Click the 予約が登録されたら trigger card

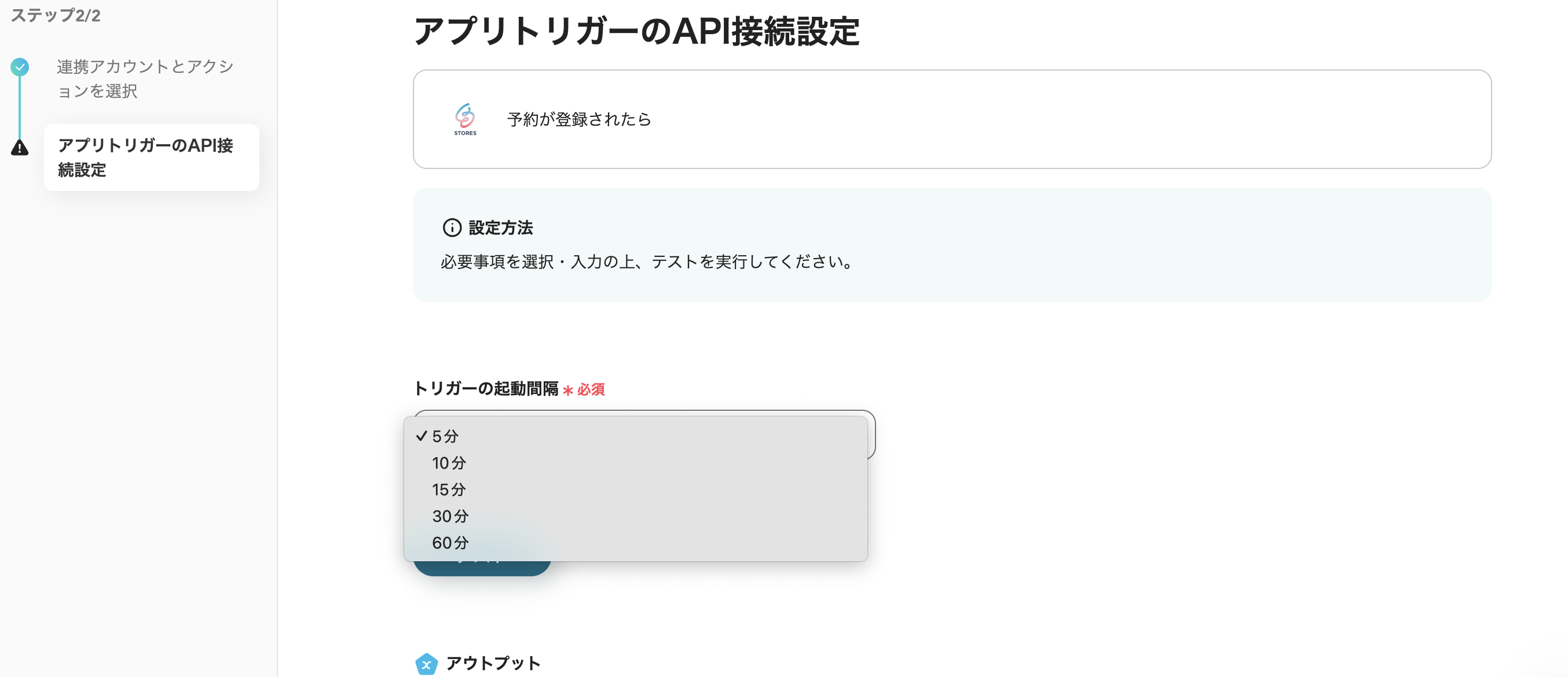951,119
